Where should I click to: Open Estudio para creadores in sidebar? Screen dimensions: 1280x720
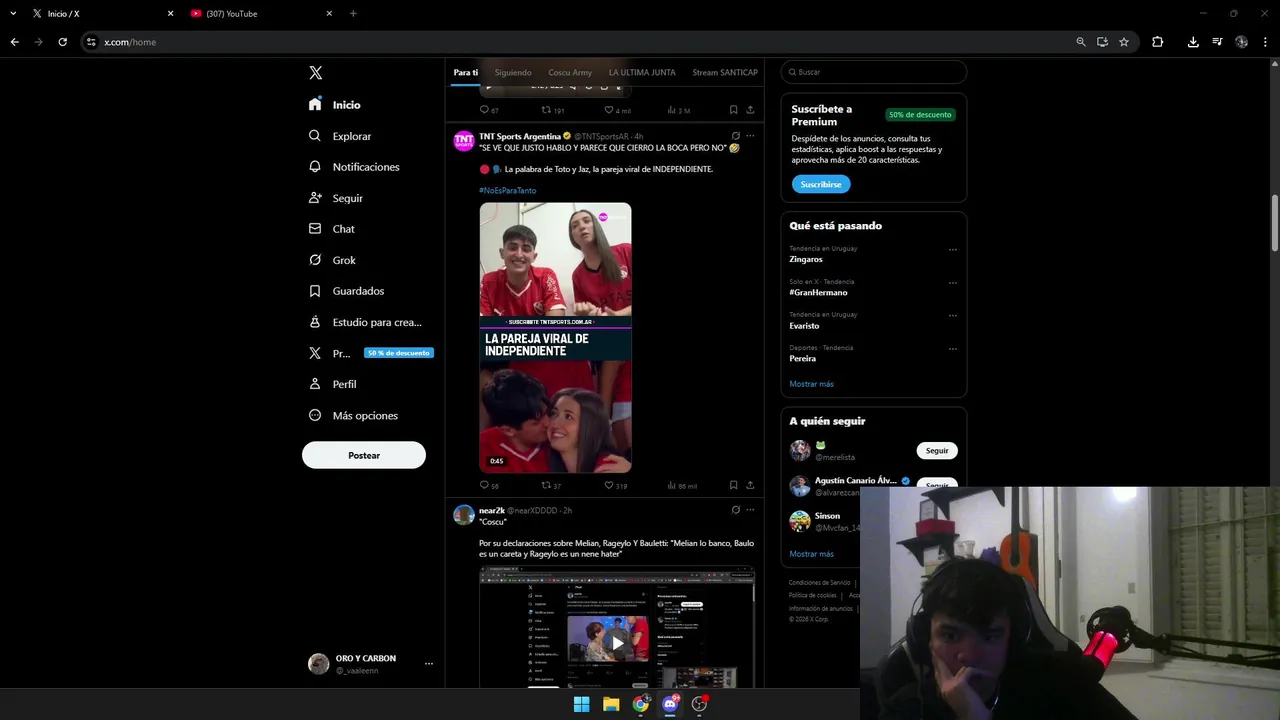point(365,322)
